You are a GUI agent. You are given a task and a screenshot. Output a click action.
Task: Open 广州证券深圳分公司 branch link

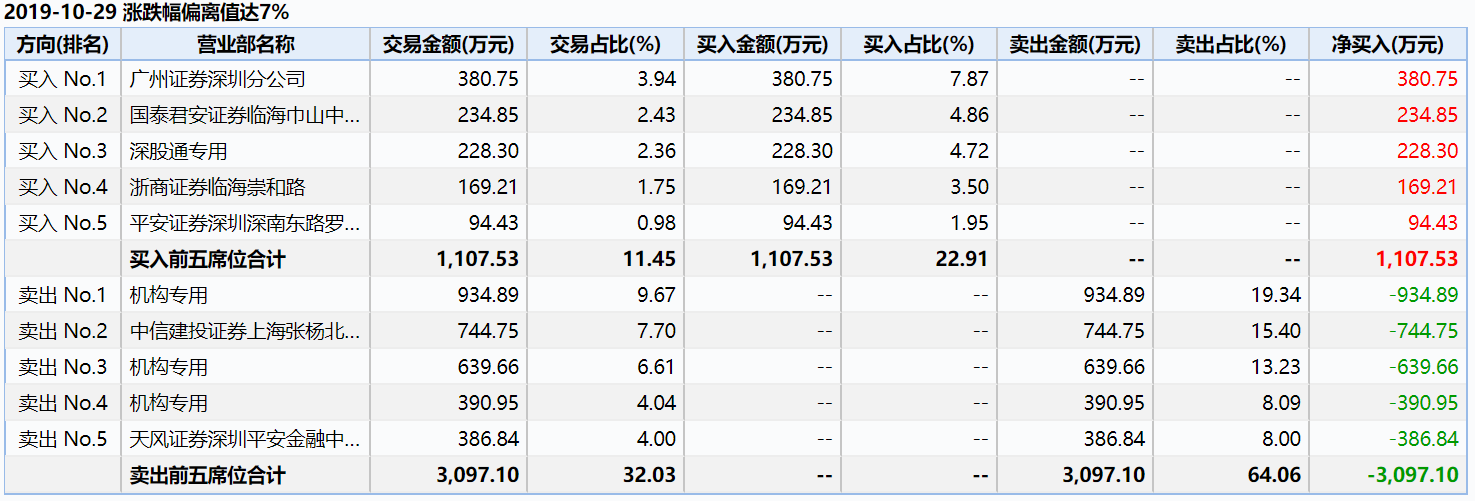[x=218, y=79]
